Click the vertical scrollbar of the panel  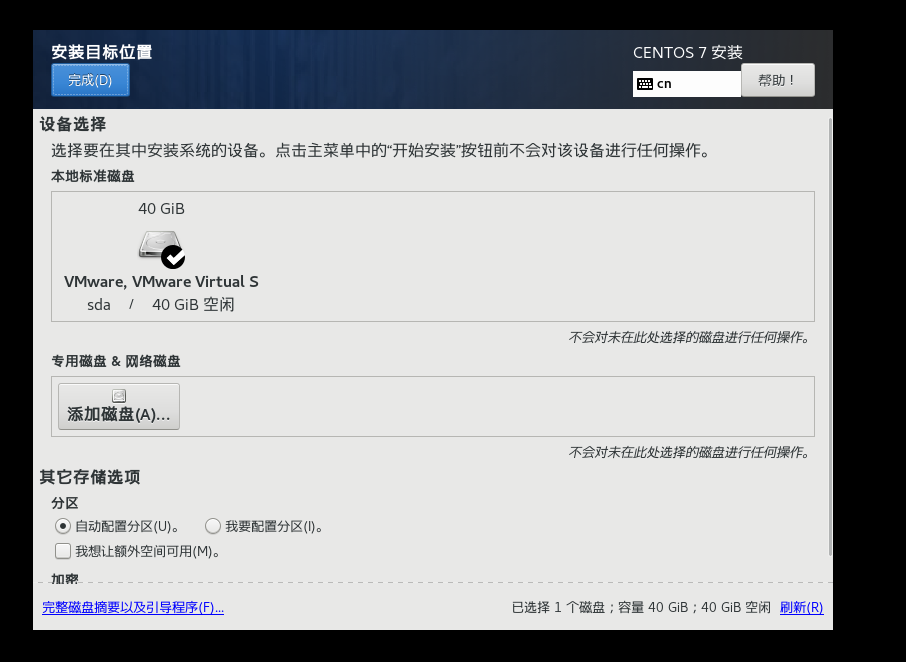830,337
